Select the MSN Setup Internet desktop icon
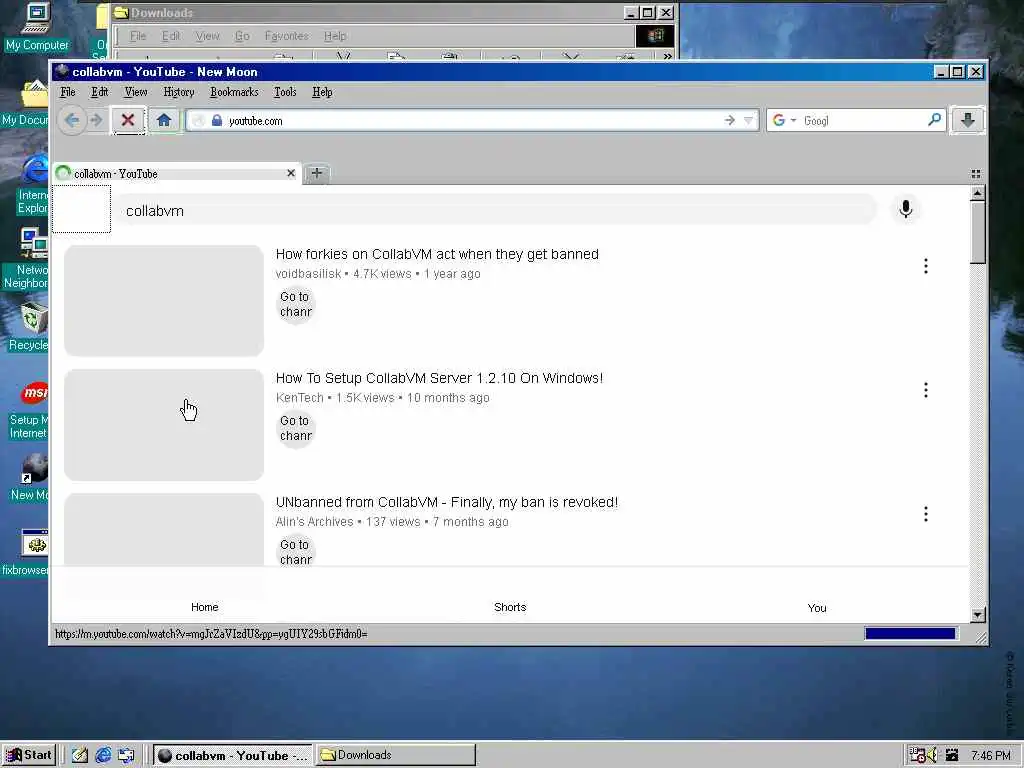 pyautogui.click(x=27, y=410)
